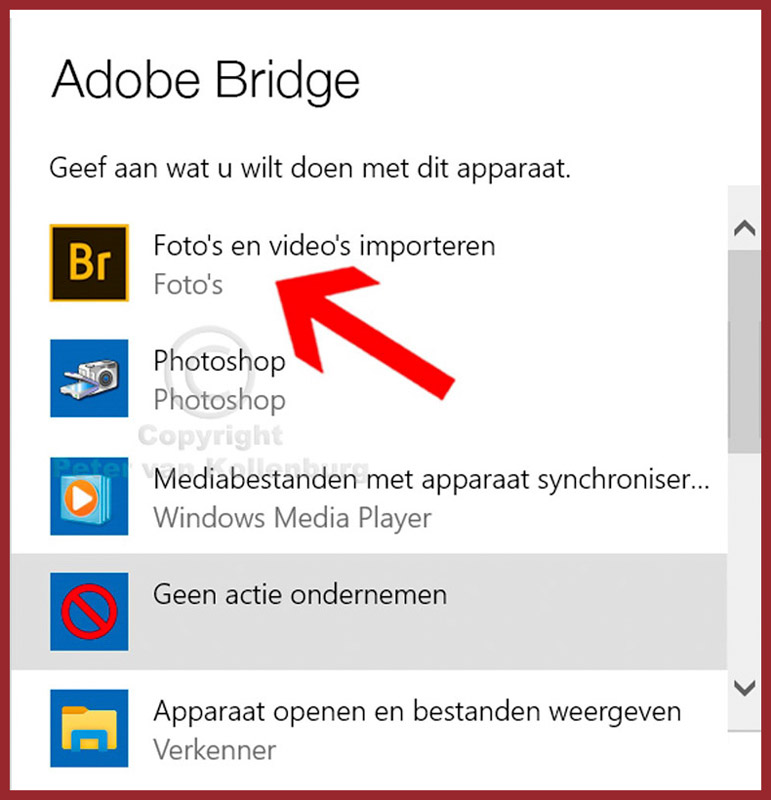Choose Foto's en video's importeren

point(325,246)
